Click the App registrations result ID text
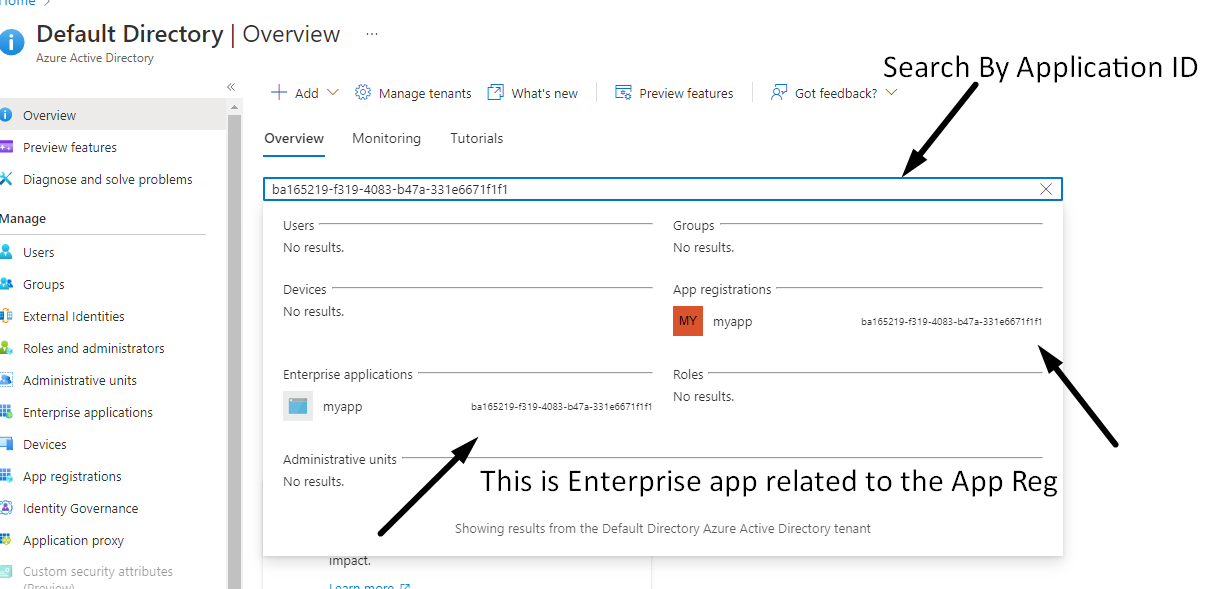Viewport: 1232px width, 589px height. coord(952,322)
